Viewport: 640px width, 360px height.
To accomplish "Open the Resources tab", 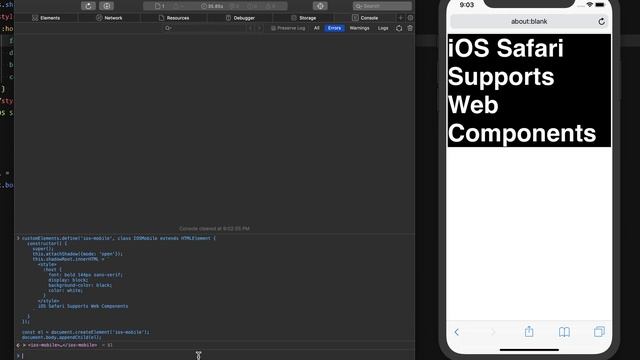I will (x=174, y=18).
